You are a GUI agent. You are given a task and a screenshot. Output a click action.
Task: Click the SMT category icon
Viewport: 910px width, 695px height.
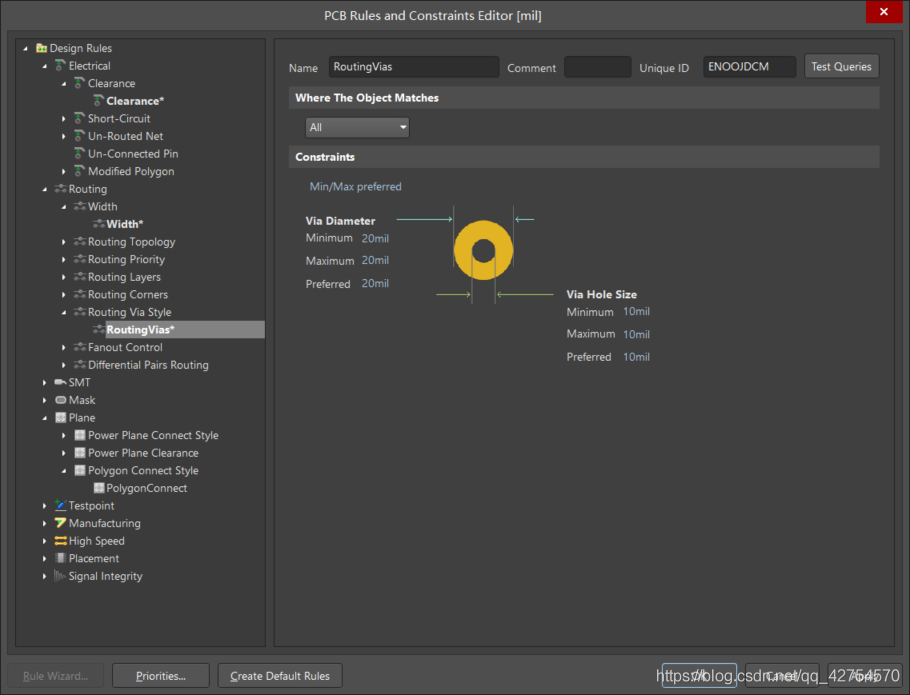point(60,382)
